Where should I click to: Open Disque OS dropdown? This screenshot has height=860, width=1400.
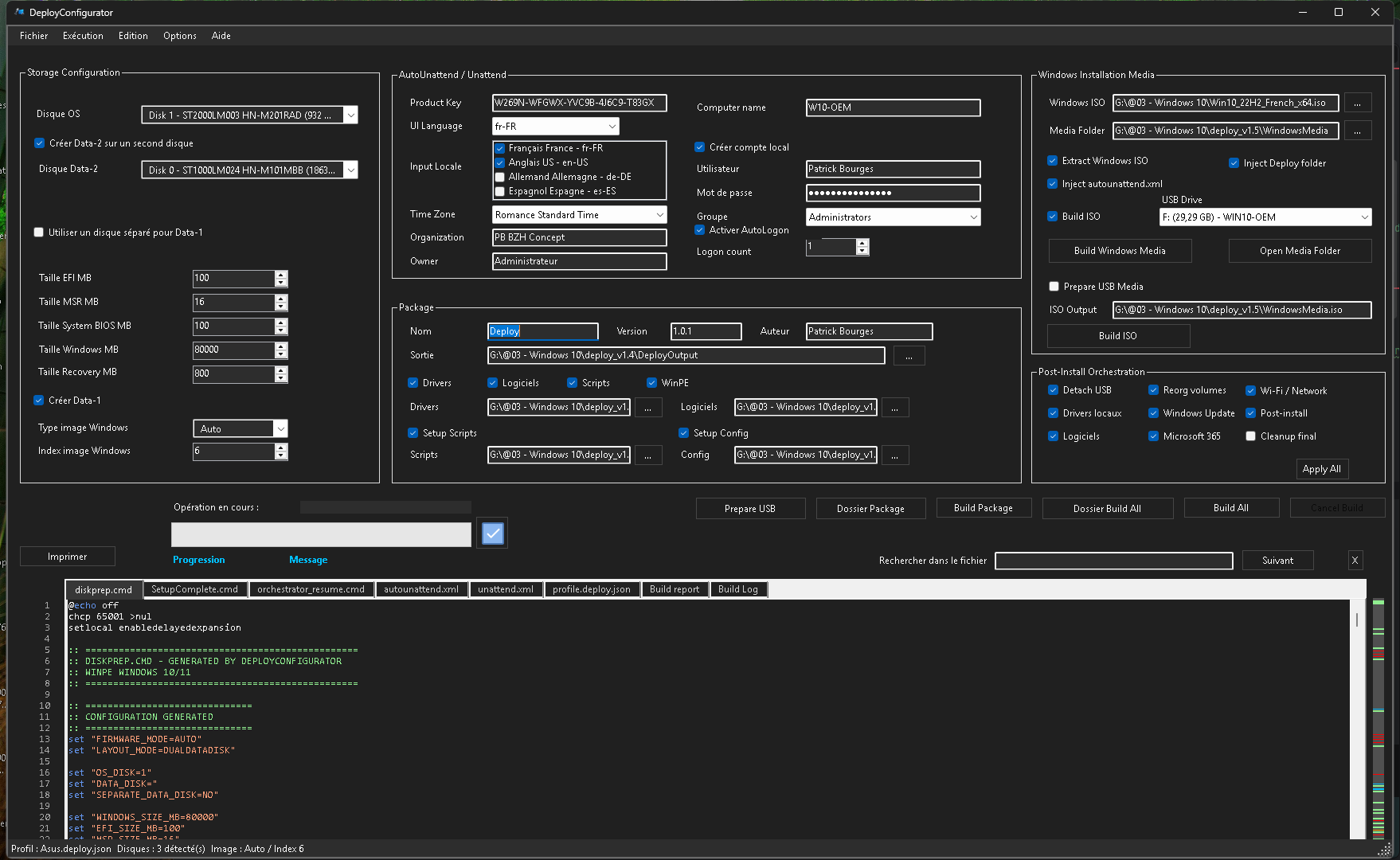(x=249, y=115)
